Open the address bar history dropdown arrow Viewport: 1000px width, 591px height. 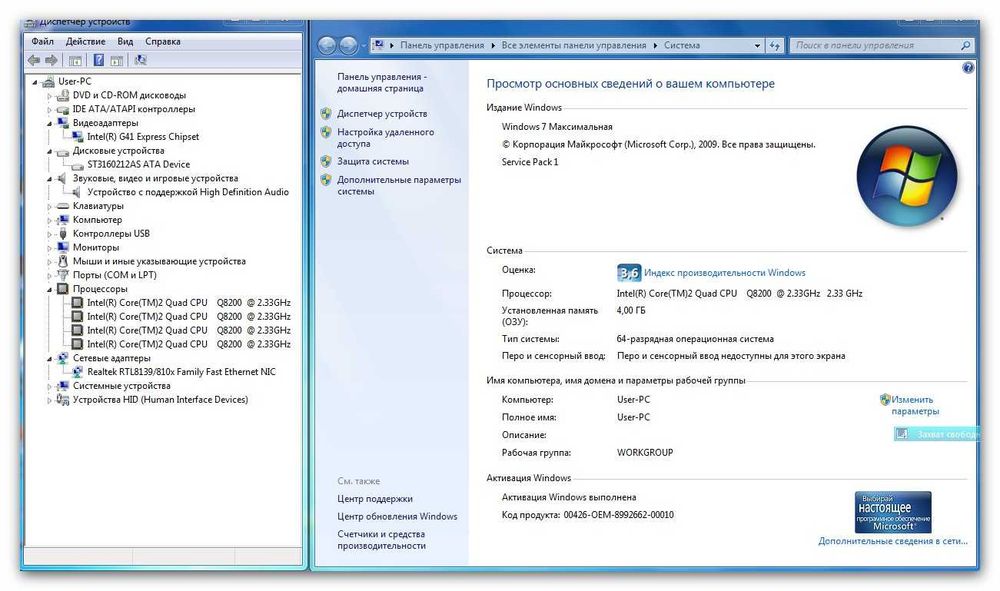click(x=757, y=46)
